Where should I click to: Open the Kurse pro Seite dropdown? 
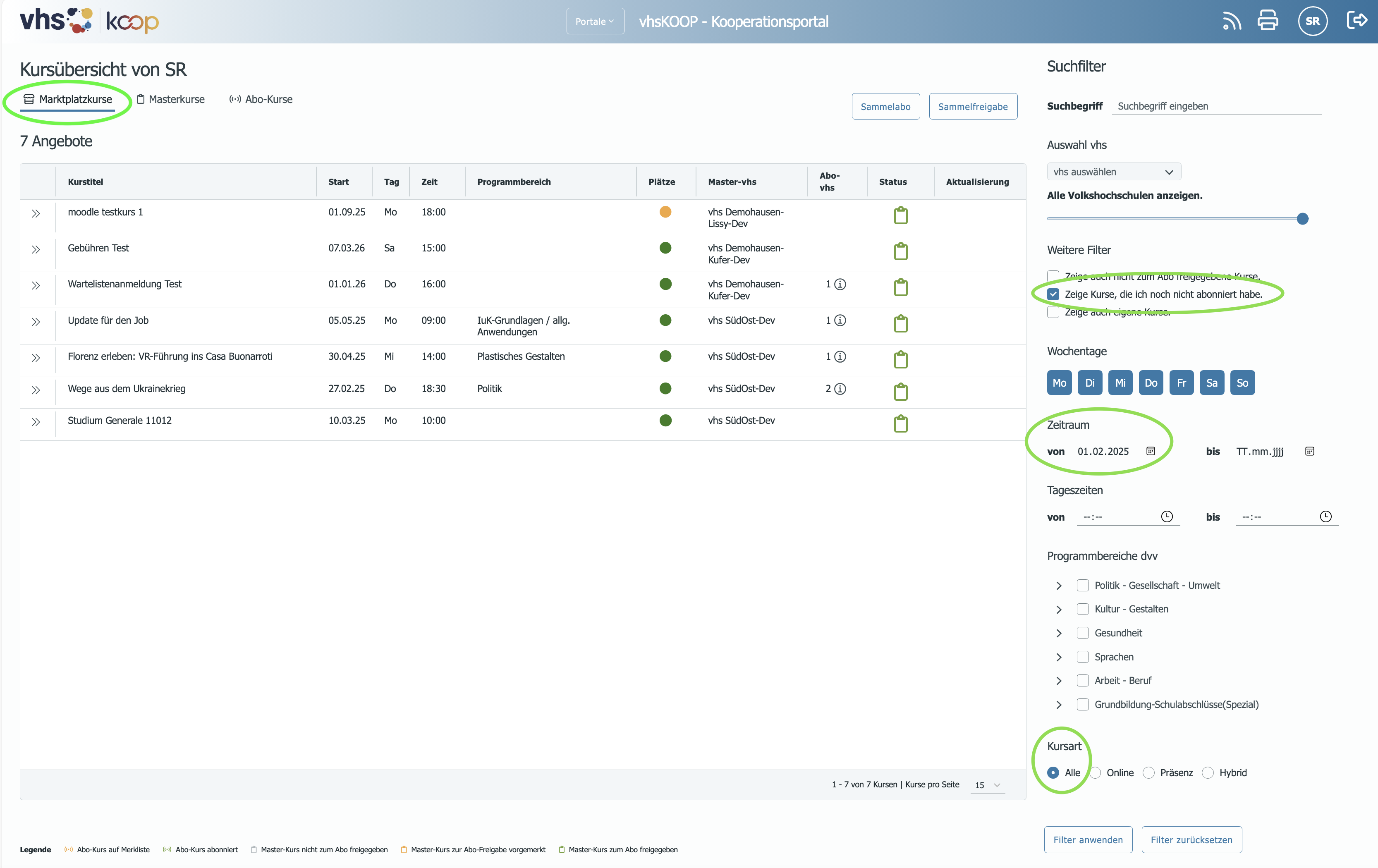[x=987, y=785]
